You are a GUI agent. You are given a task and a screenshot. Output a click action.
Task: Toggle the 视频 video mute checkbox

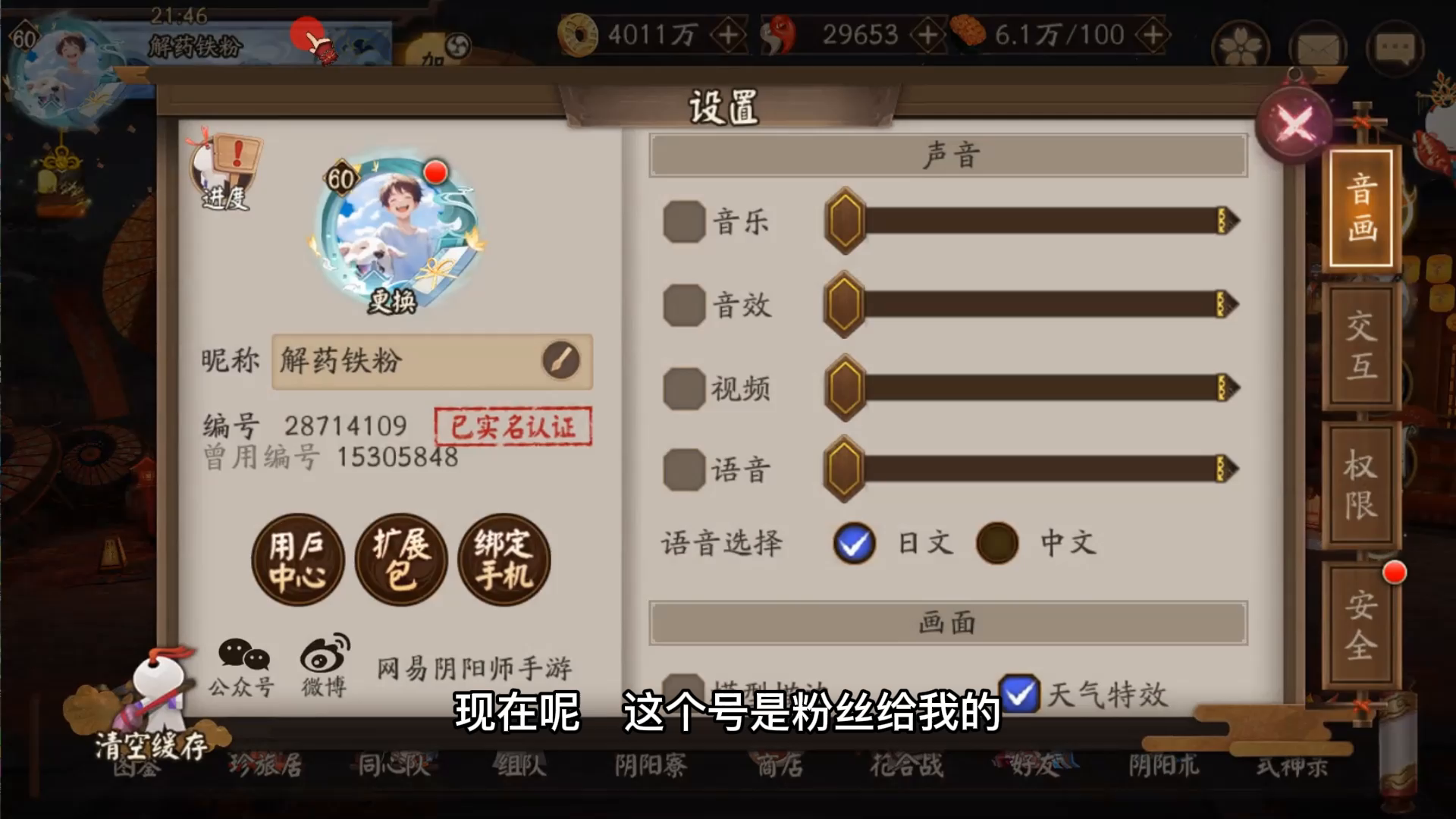coord(684,388)
